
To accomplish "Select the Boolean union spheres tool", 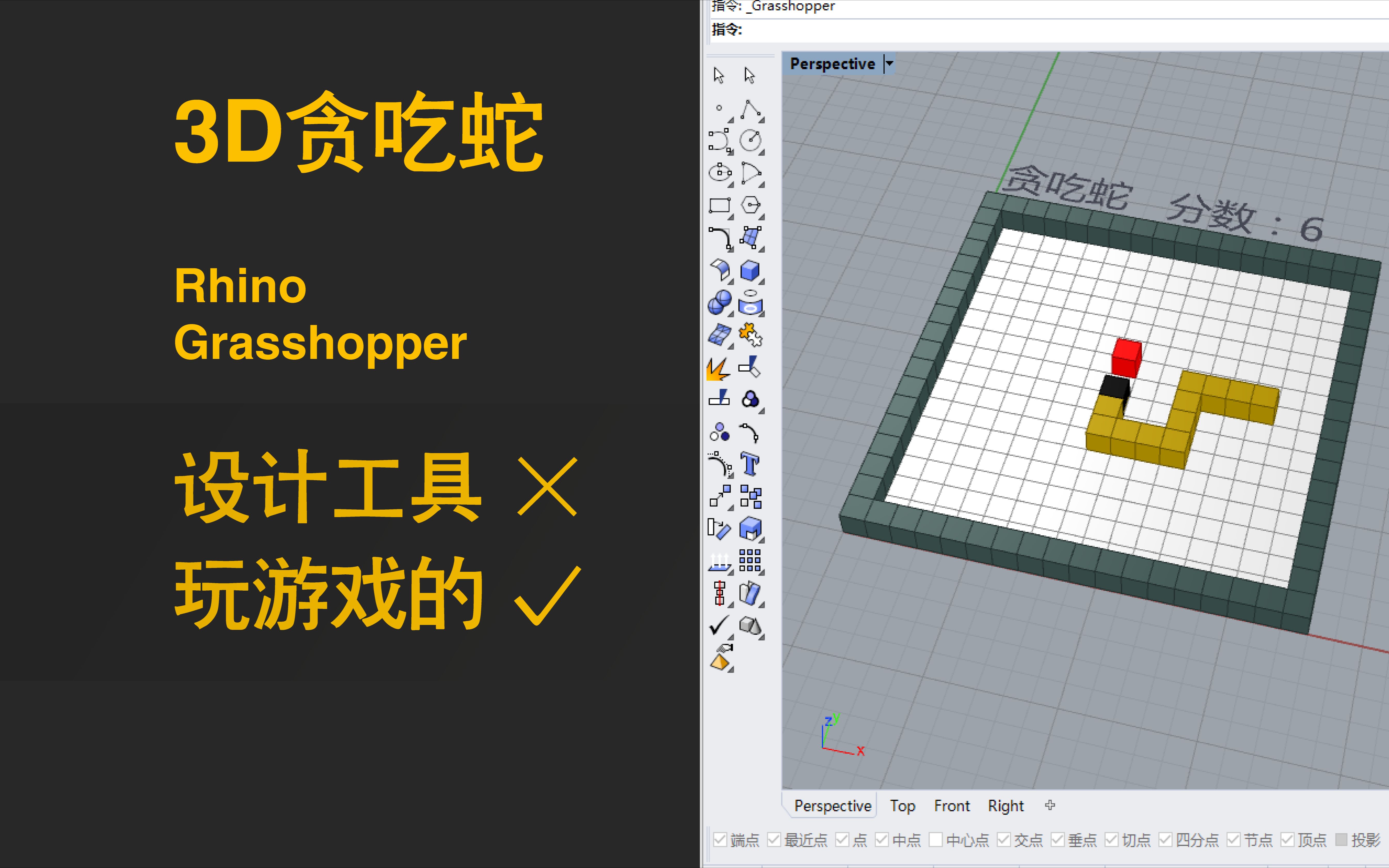I will click(720, 303).
